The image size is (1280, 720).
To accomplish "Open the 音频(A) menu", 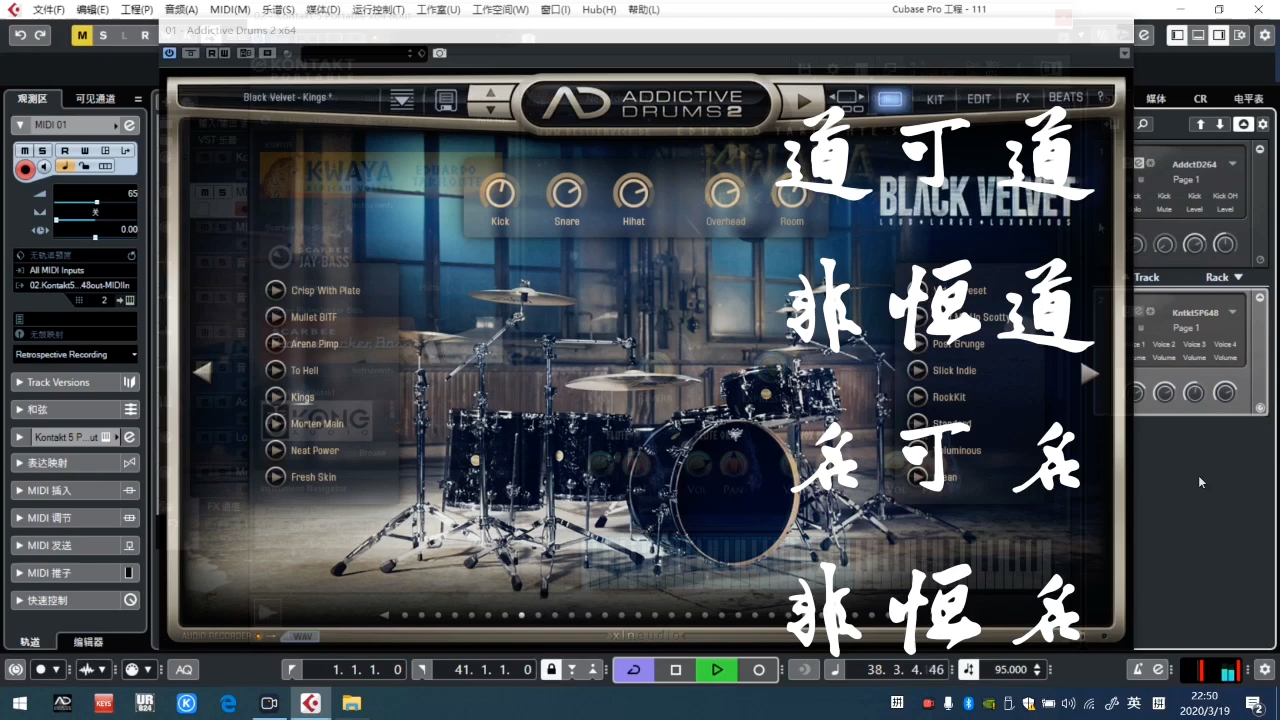I will tap(181, 9).
